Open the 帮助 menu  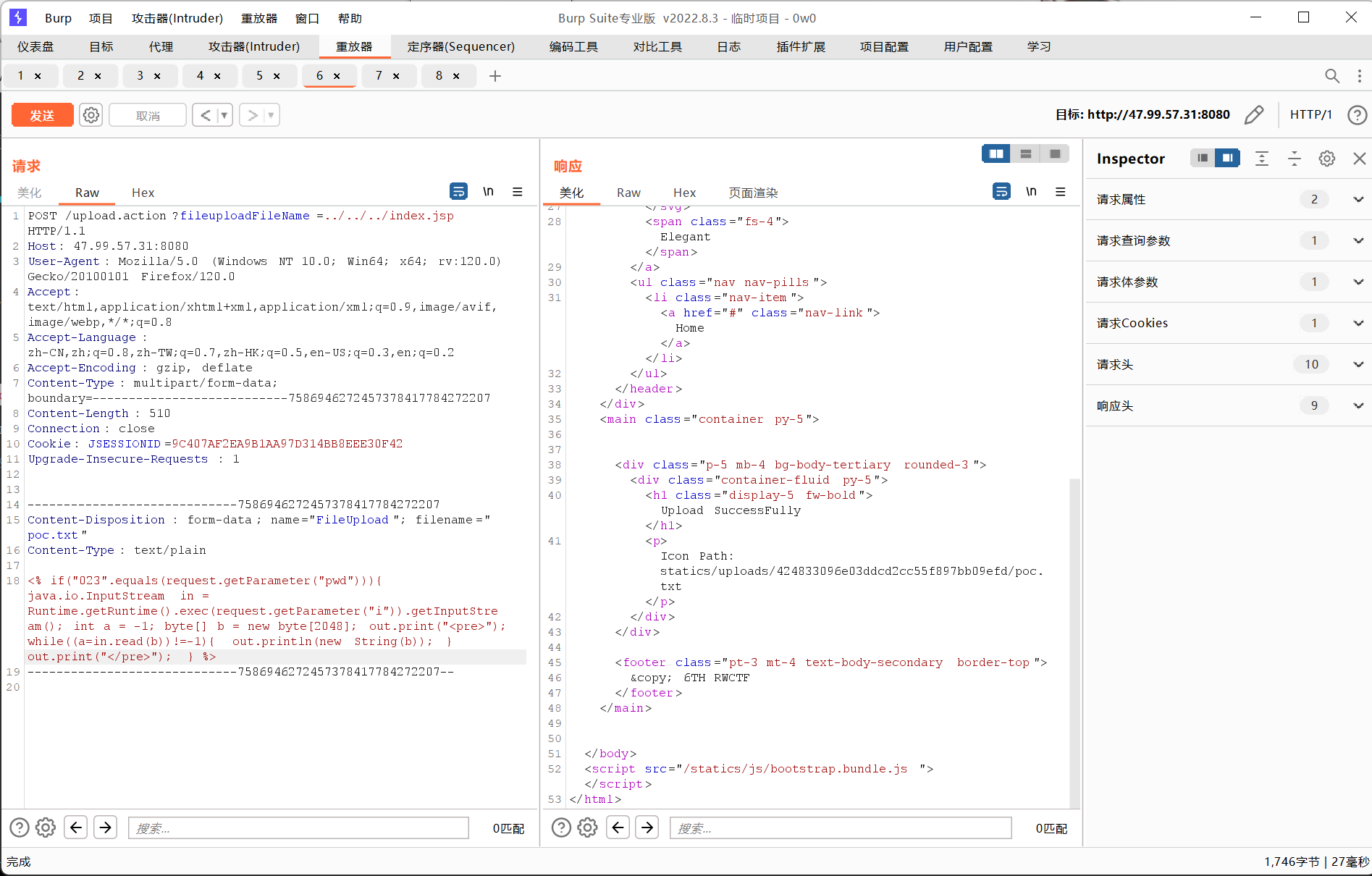point(350,18)
